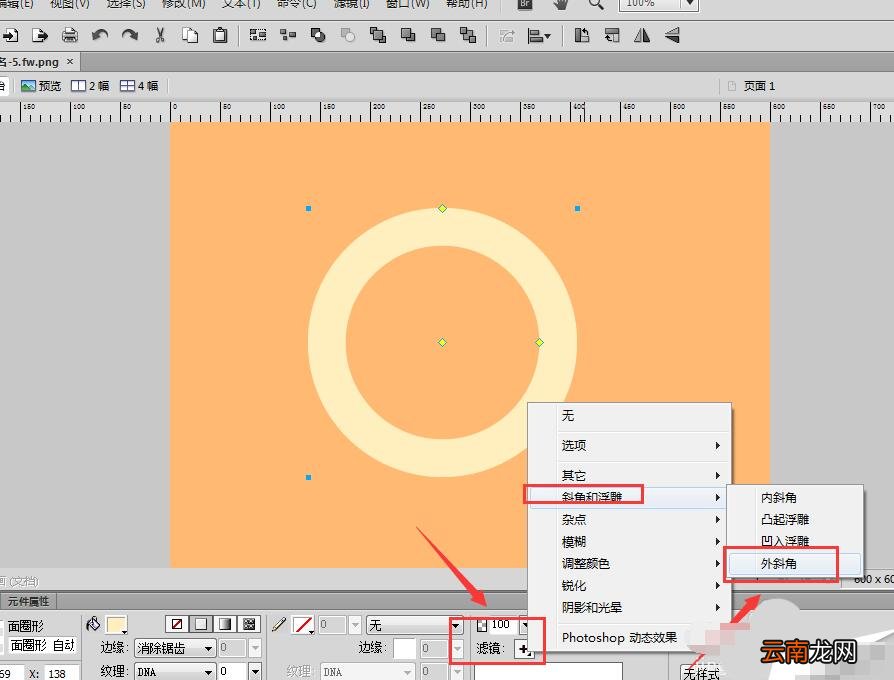This screenshot has width=894, height=680.
Task: Set fill to No Fill
Action: click(x=177, y=624)
